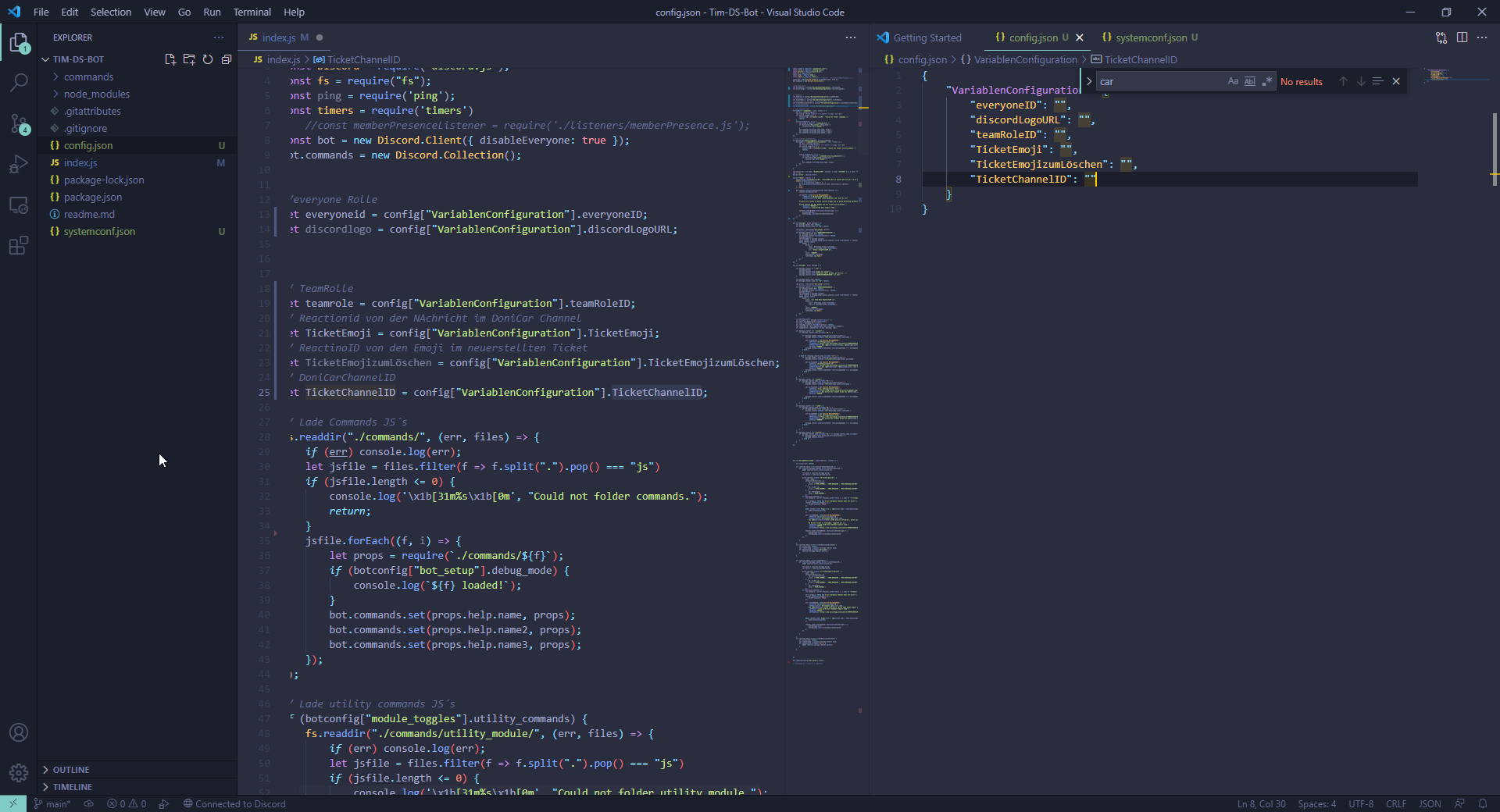
Task: Click the New File icon in Explorer
Action: (170, 59)
